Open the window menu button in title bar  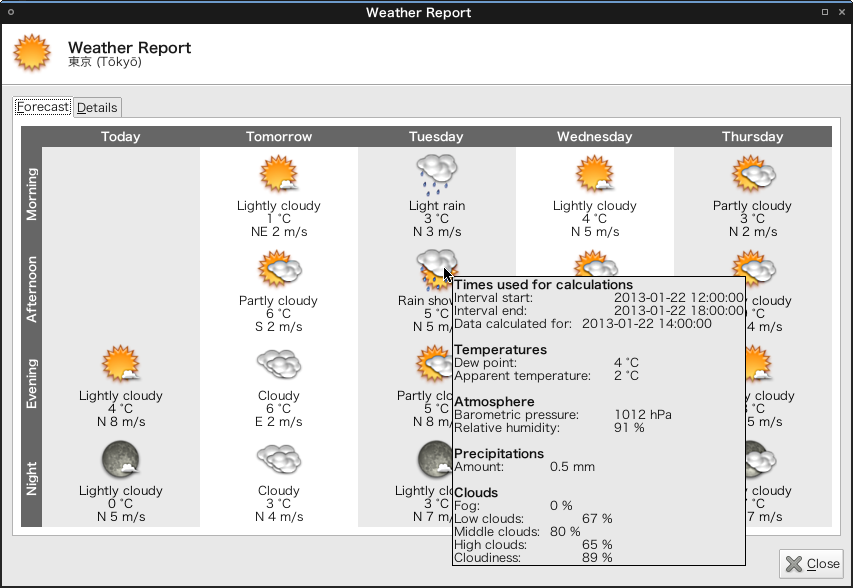[x=10, y=12]
